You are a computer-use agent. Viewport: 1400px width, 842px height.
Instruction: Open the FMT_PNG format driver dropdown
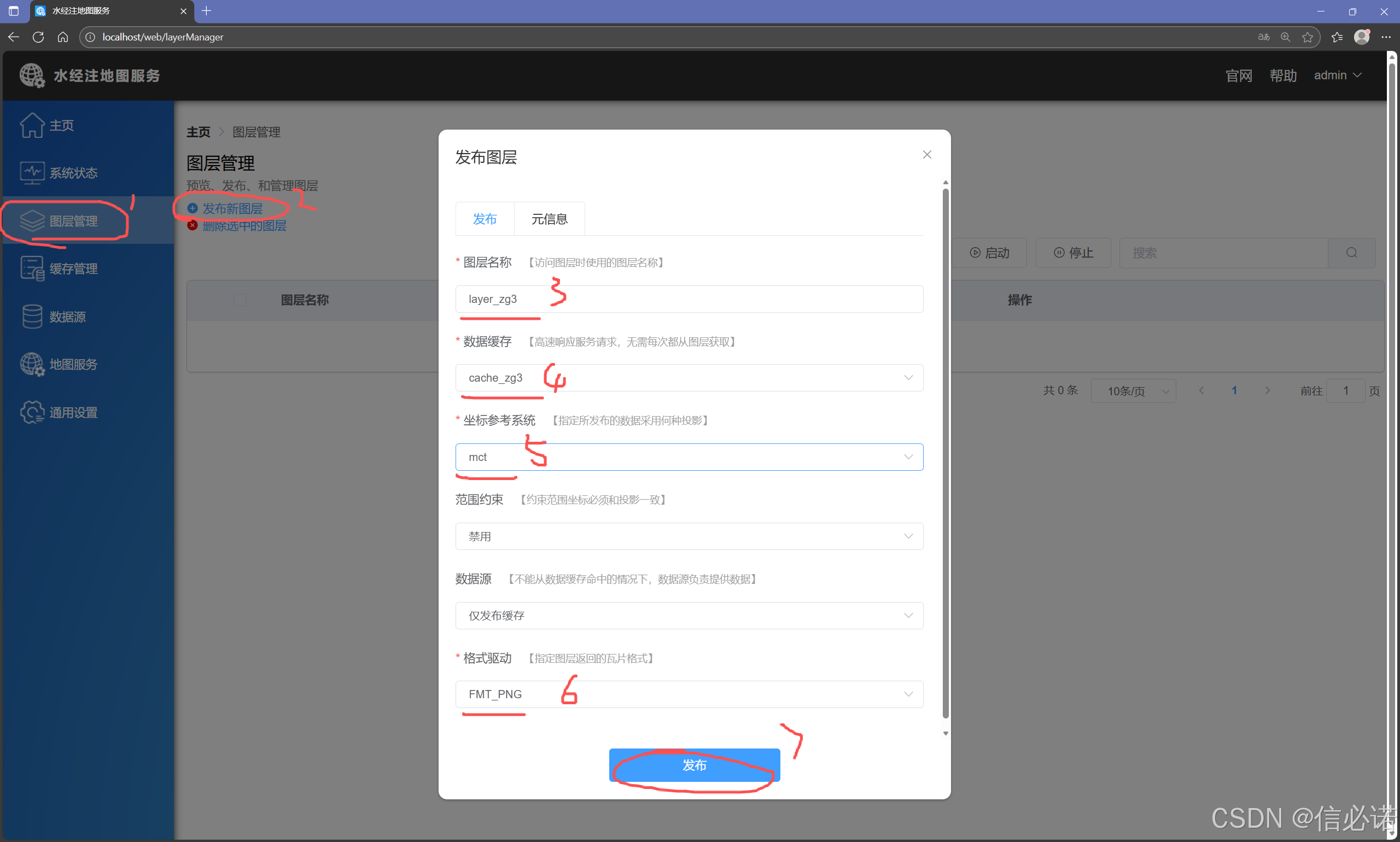[x=689, y=693]
